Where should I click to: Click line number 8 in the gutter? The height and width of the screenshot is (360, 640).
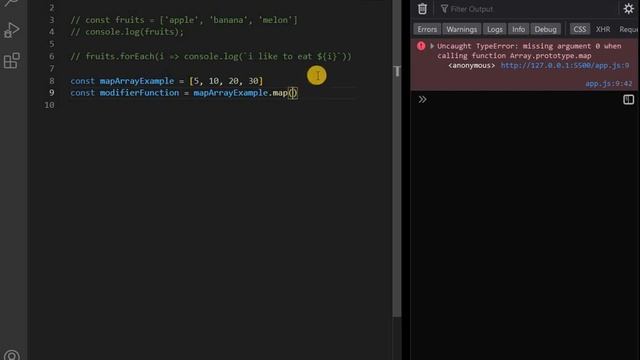tap(51, 81)
